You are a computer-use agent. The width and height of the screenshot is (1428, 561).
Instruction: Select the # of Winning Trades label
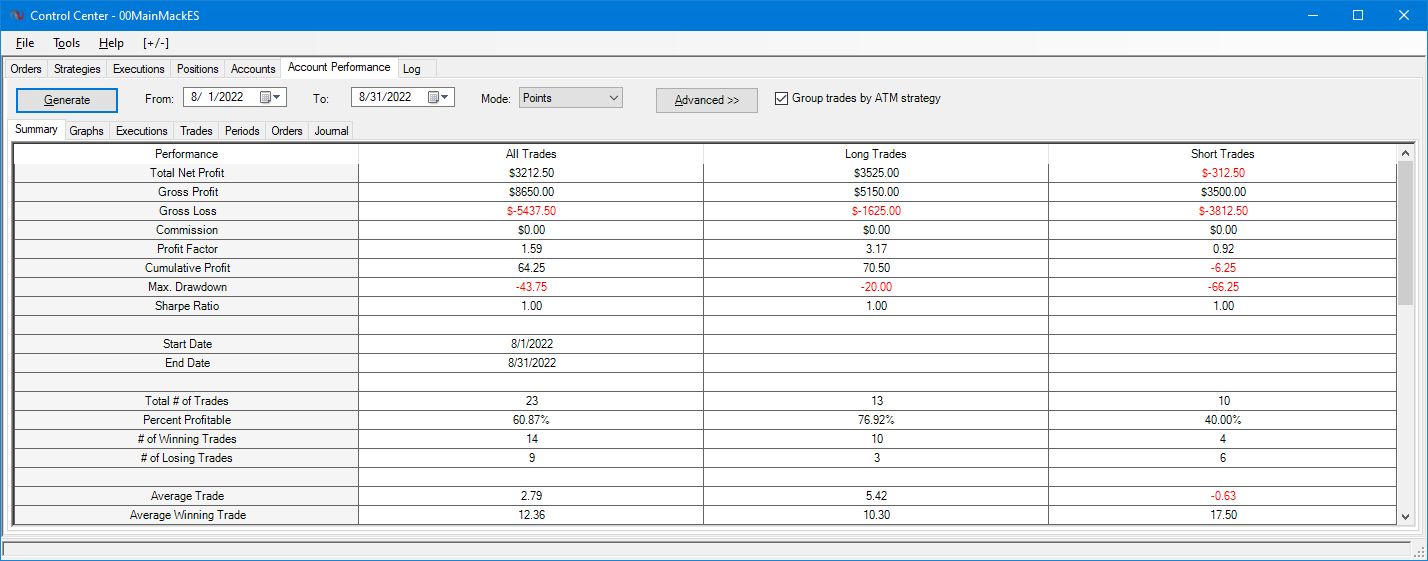click(x=186, y=439)
